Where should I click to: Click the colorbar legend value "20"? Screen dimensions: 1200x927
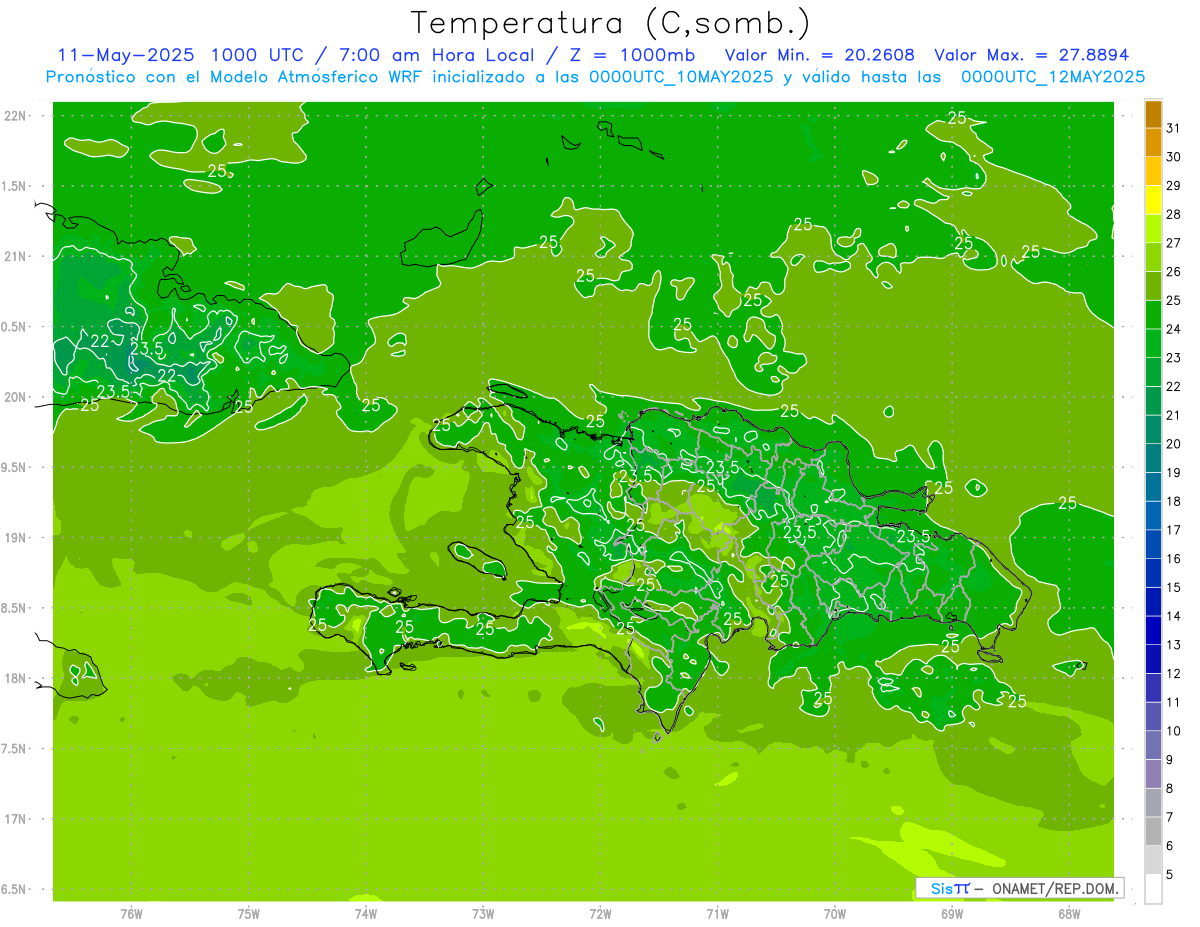pos(1173,444)
